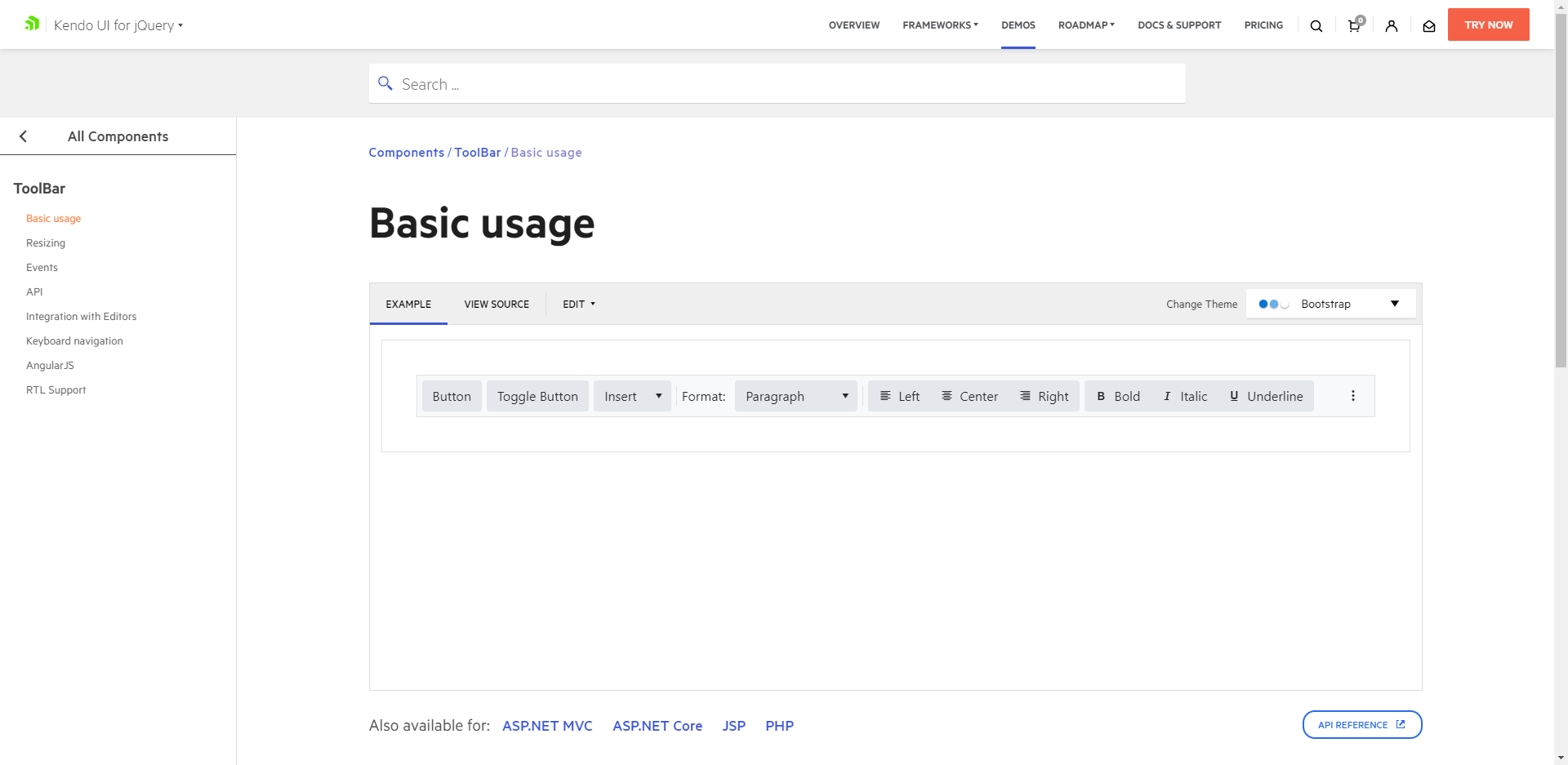Click the Insert button label
Image resolution: width=1568 pixels, height=765 pixels.
(x=621, y=396)
